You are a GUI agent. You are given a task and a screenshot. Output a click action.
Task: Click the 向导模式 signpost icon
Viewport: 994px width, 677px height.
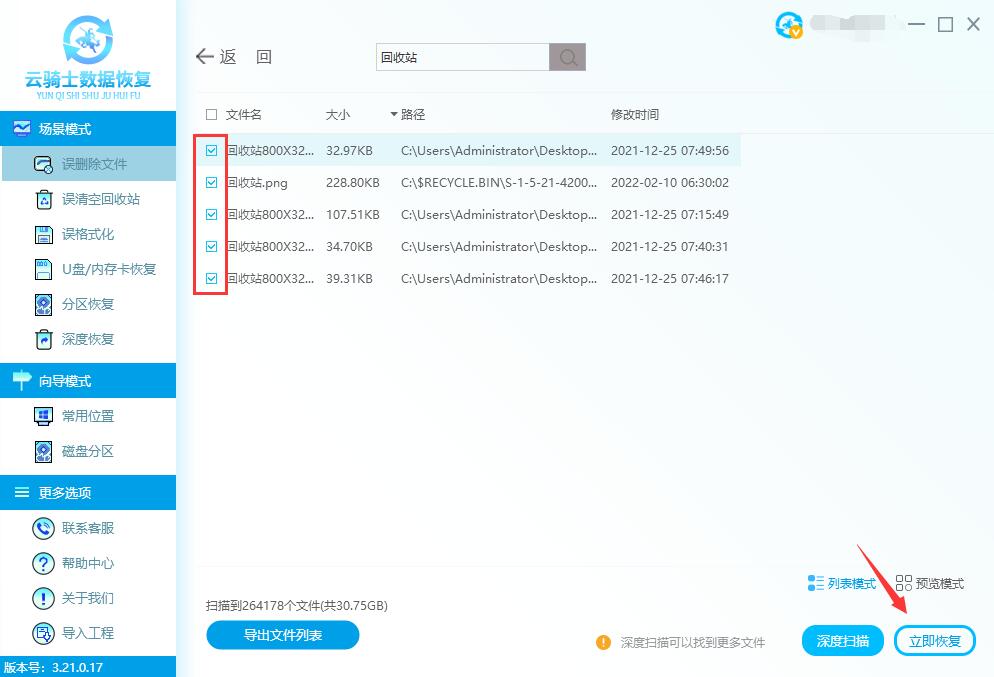point(22,380)
